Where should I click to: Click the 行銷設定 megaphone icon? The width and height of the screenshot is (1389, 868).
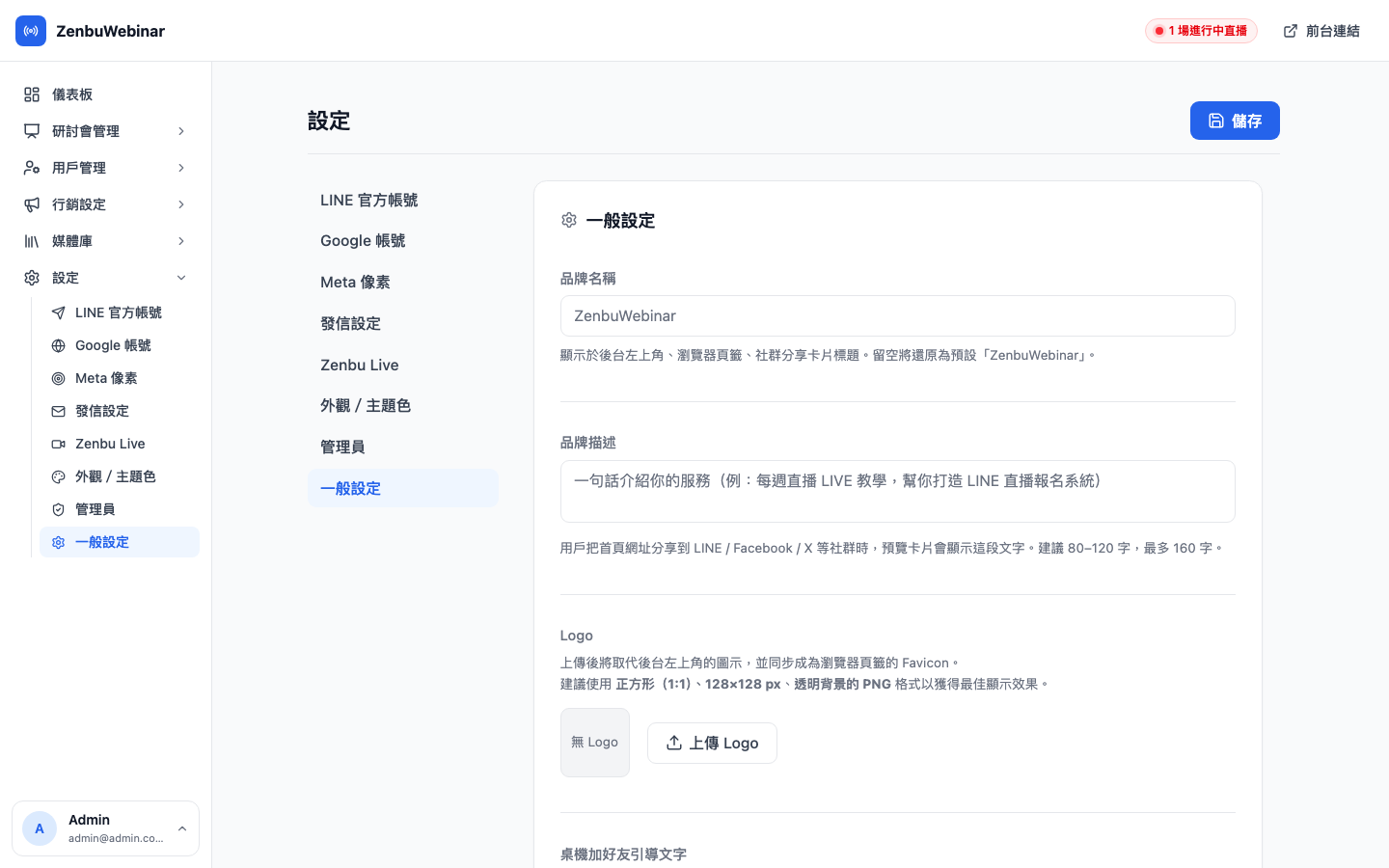(x=32, y=204)
